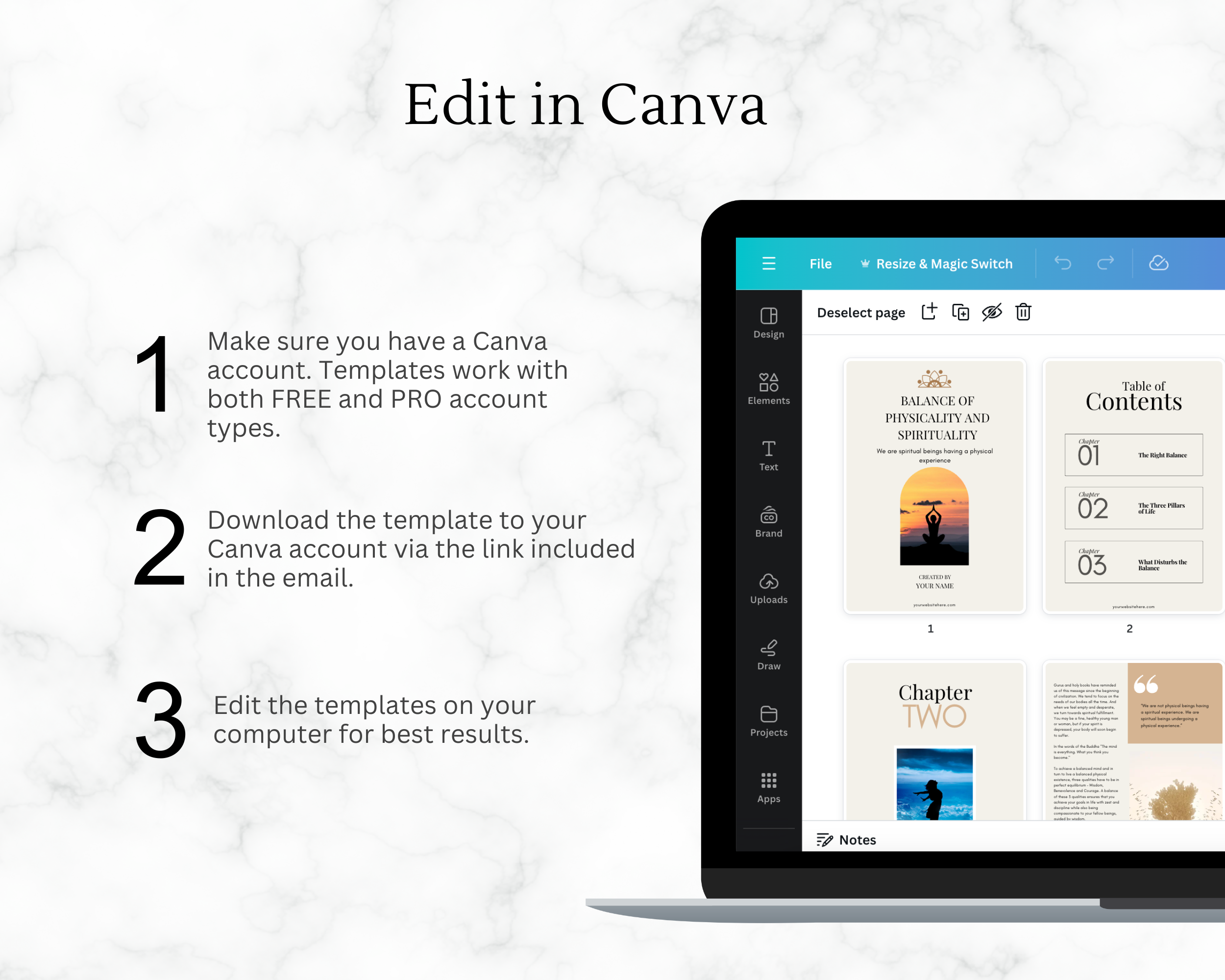
Task: Click the duplicate page icon
Action: 960,312
